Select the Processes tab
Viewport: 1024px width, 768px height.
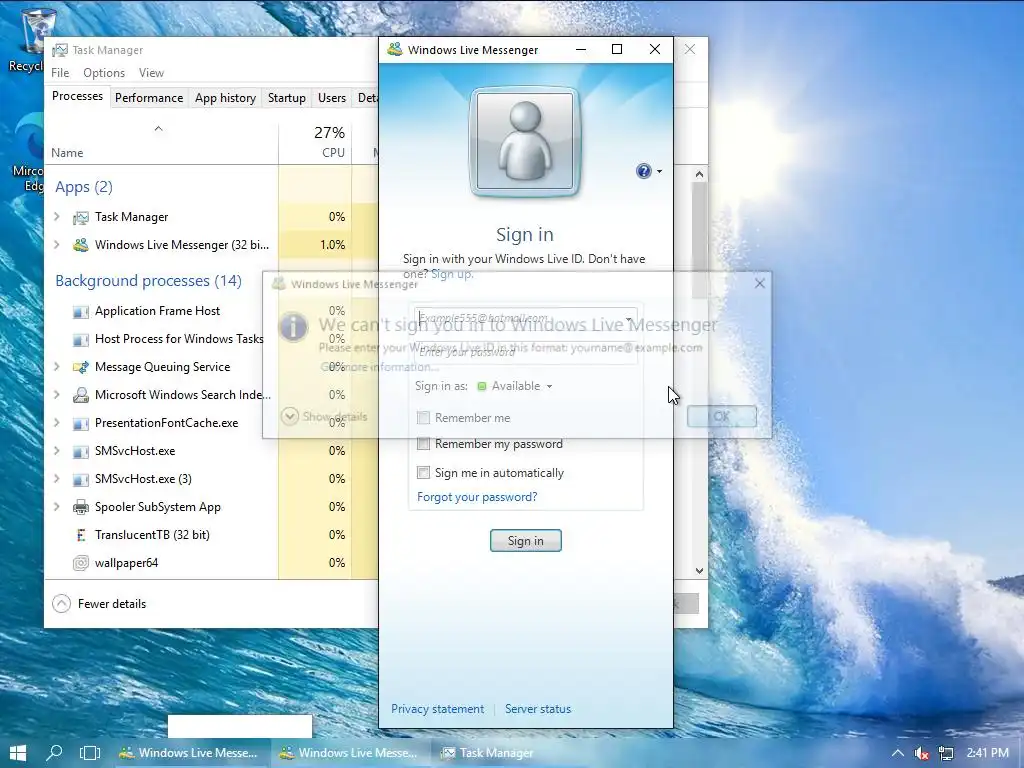(77, 96)
